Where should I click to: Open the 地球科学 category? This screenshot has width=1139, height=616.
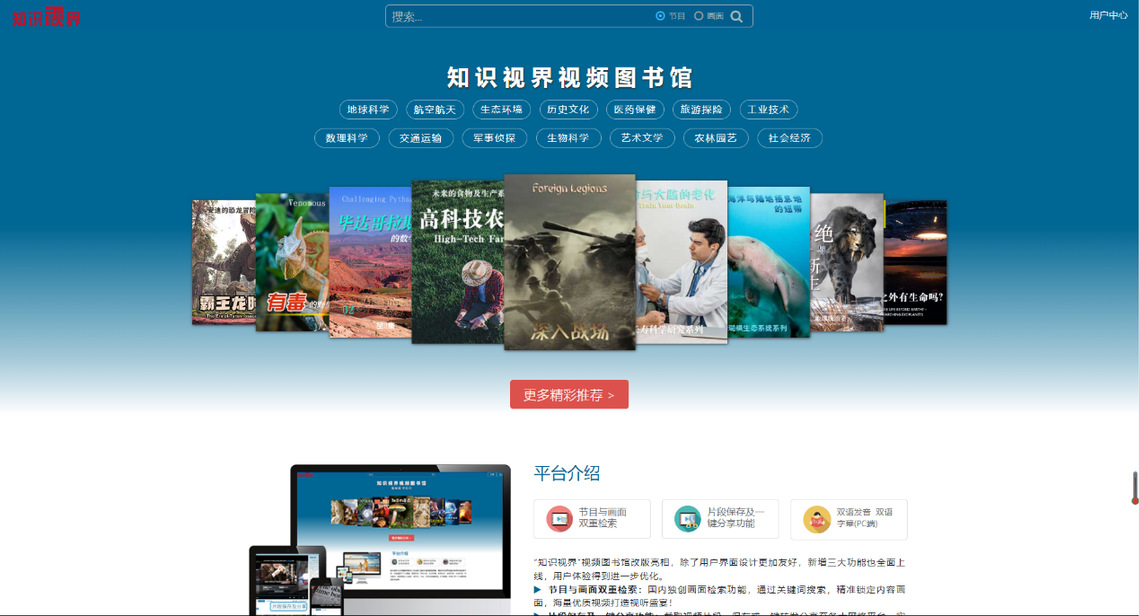(x=368, y=110)
